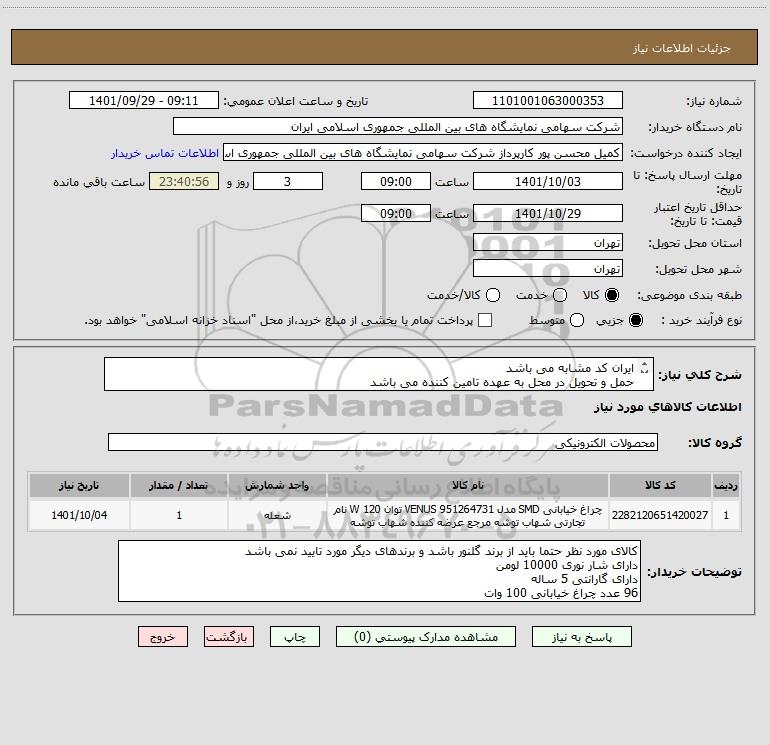Screen dimensions: 770x745
Task: Click the ردیف column header
Action: point(726,486)
